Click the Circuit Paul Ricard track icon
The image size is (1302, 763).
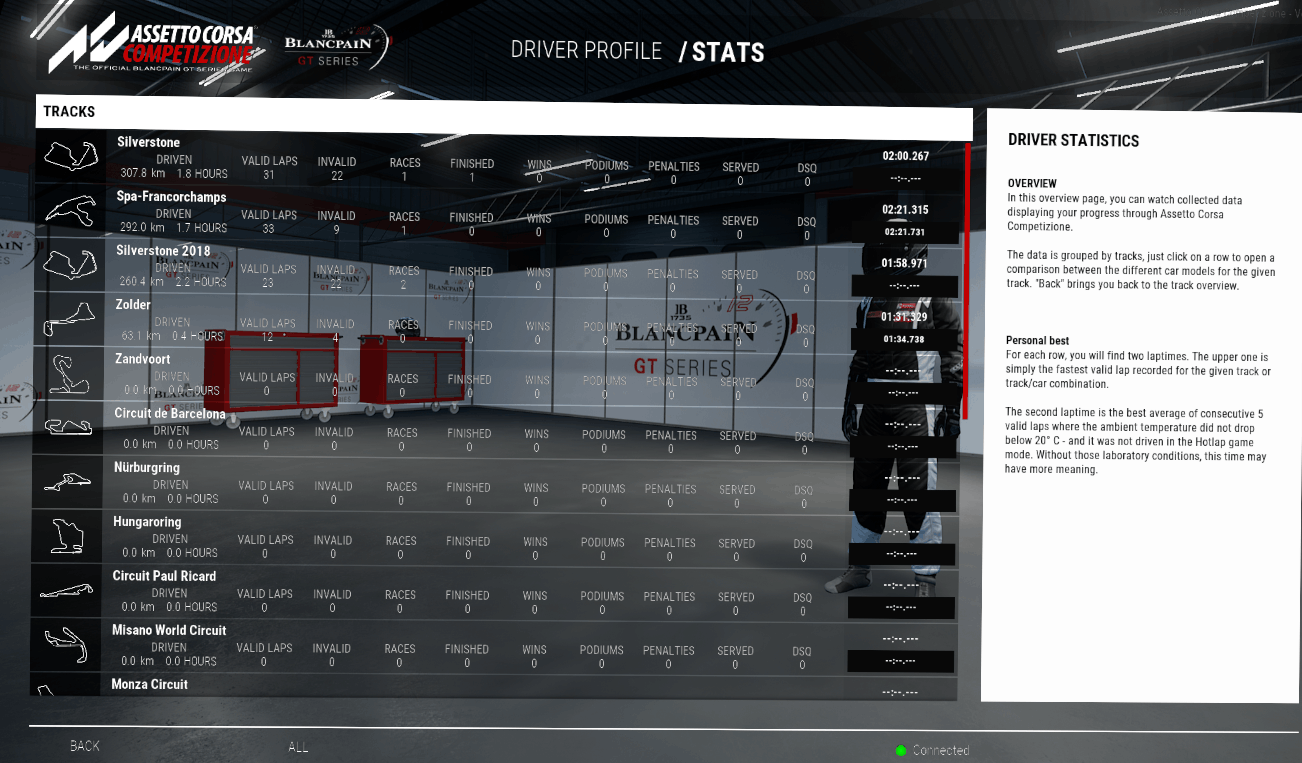(66, 589)
